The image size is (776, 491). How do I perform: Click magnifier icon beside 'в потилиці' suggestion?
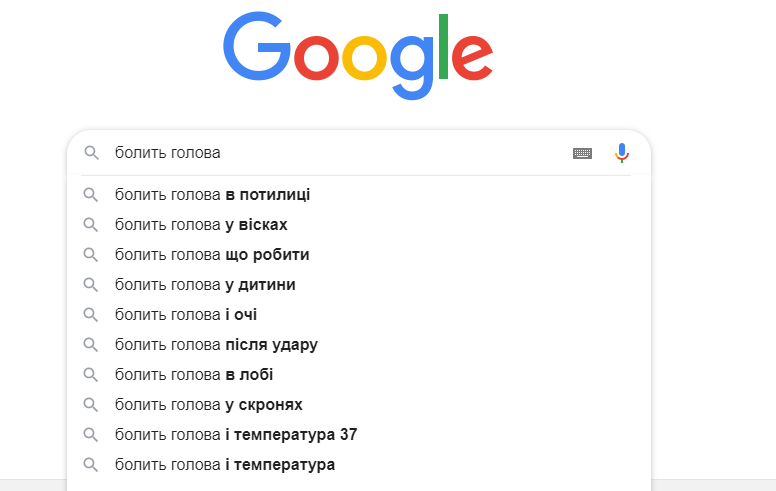click(x=91, y=195)
